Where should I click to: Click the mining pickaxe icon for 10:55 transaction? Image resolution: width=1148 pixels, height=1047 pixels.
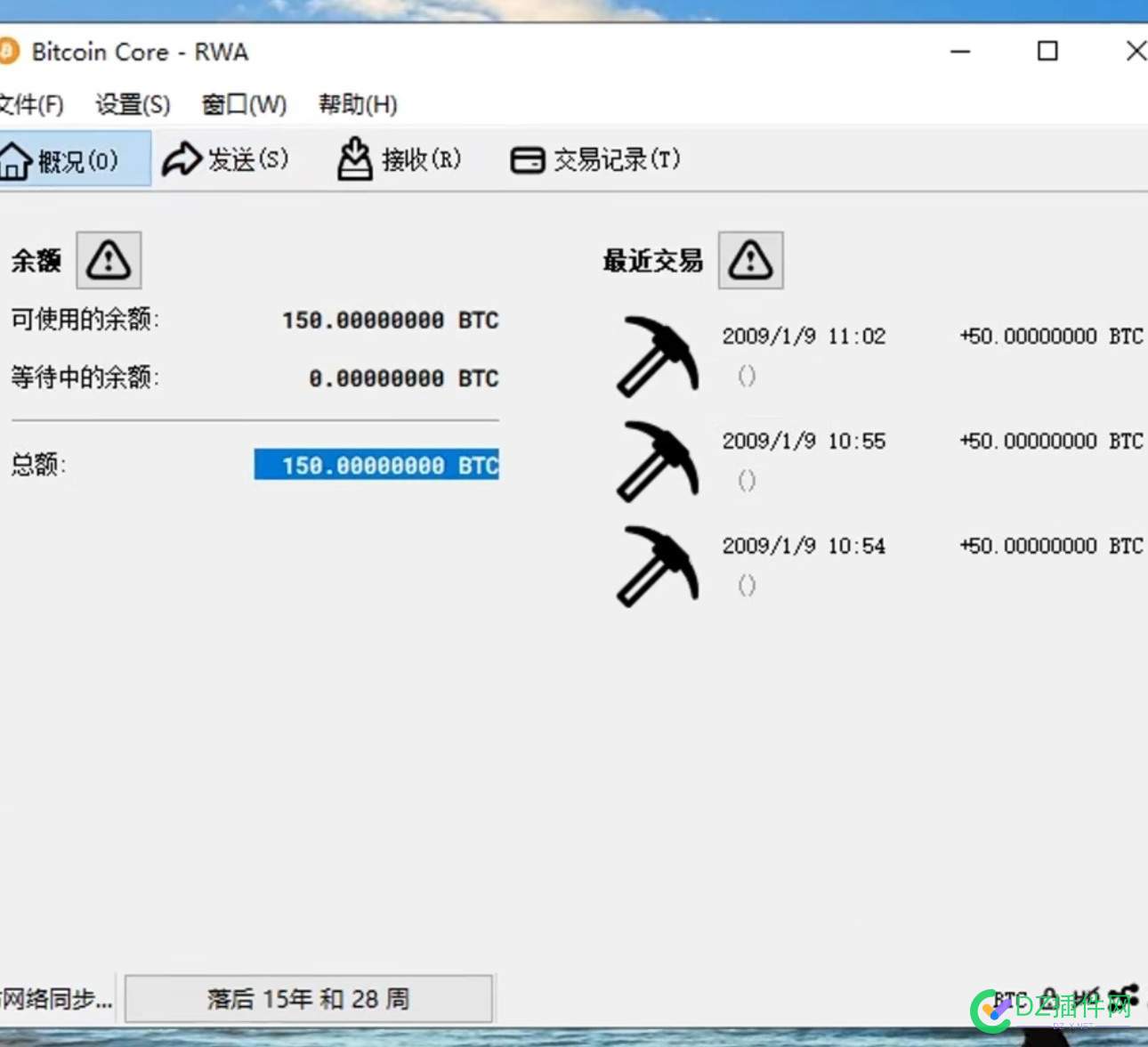click(x=658, y=461)
